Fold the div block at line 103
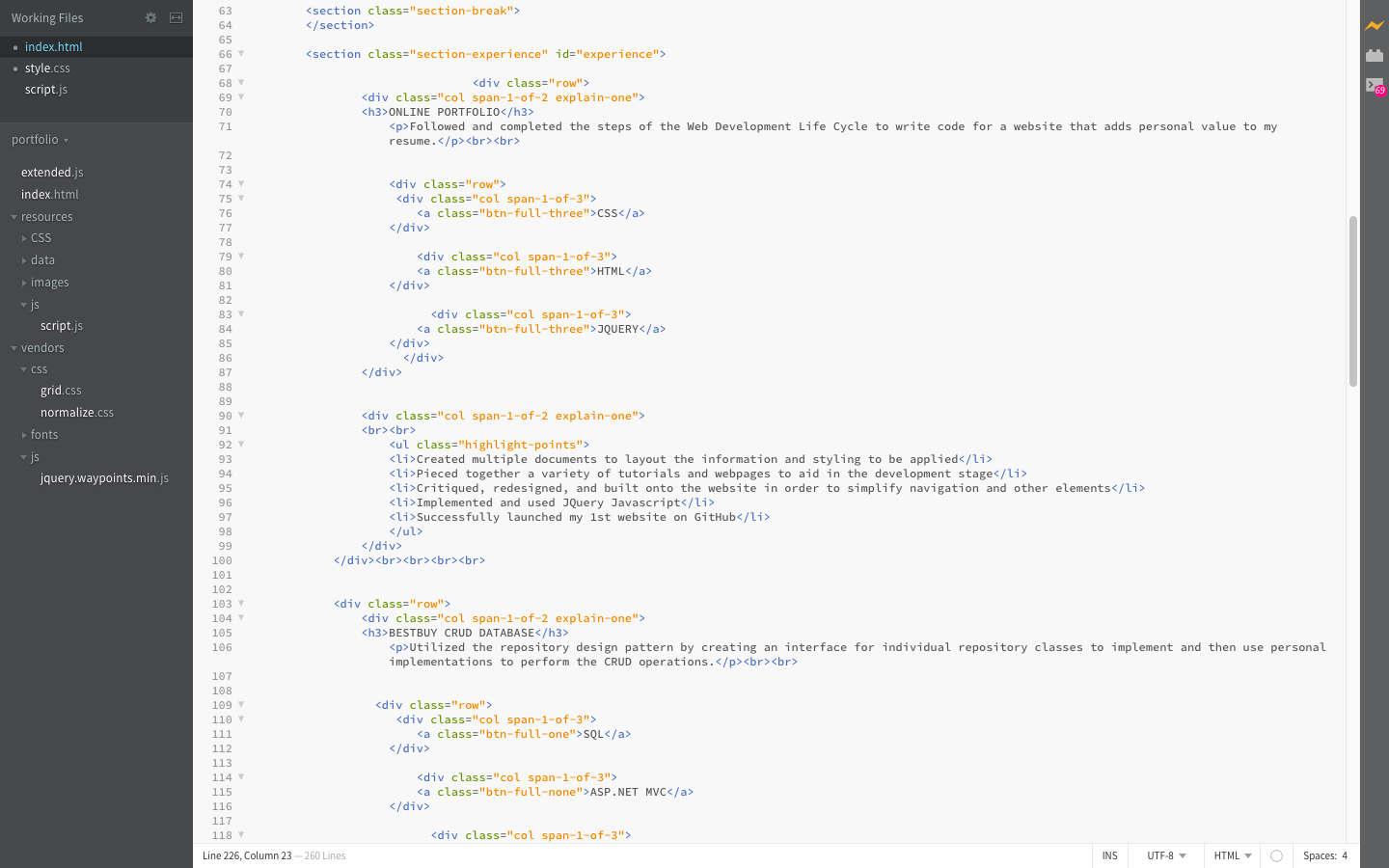This screenshot has width=1389, height=868. (x=241, y=604)
